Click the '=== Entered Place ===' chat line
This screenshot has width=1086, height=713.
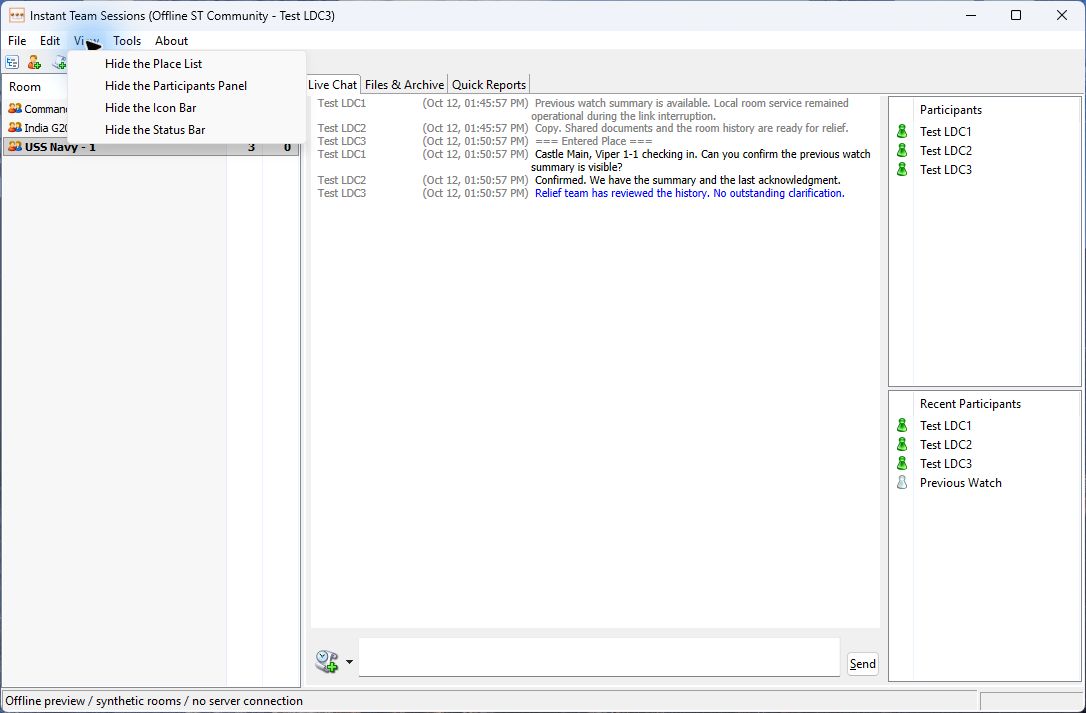[x=594, y=141]
